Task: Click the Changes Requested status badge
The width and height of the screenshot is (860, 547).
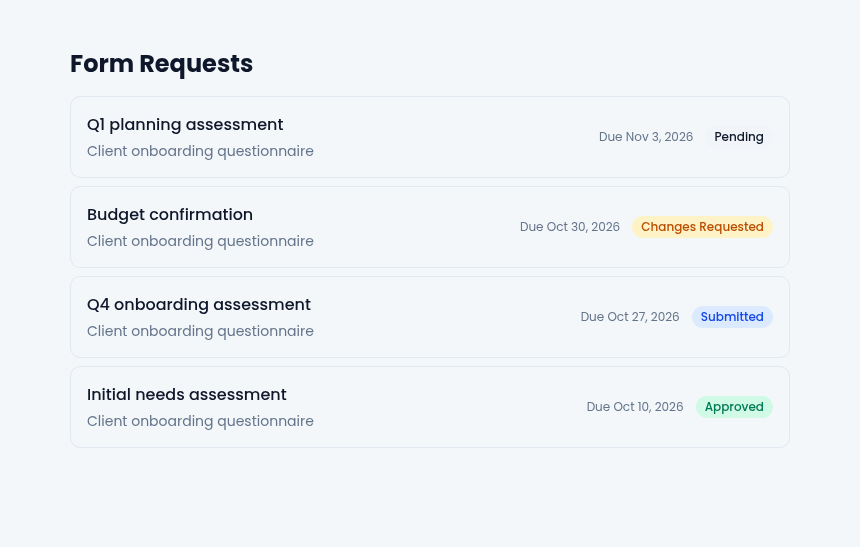Action: [702, 227]
